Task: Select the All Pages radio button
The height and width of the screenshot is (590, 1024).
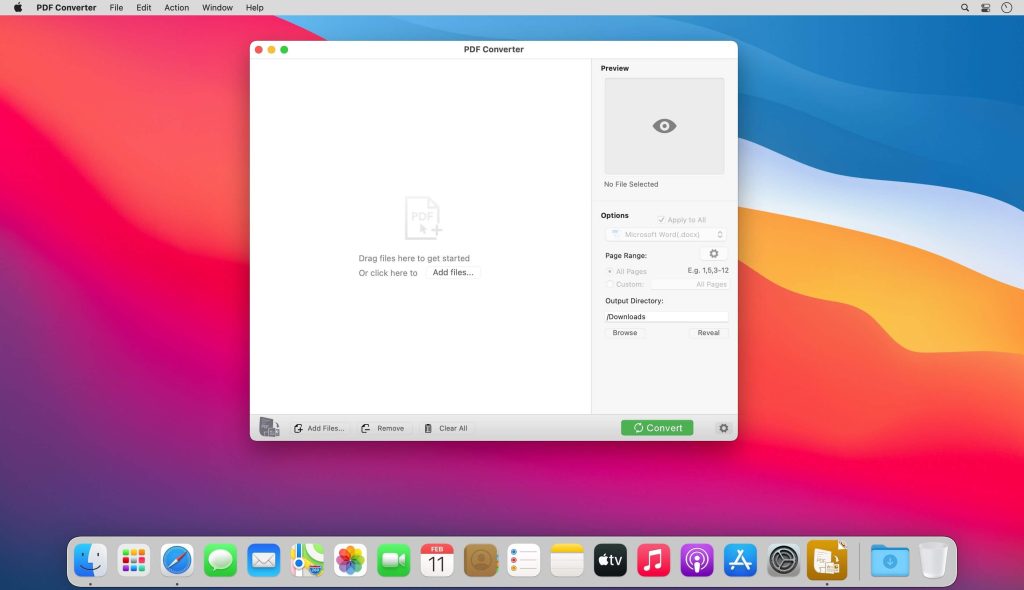Action: click(608, 270)
